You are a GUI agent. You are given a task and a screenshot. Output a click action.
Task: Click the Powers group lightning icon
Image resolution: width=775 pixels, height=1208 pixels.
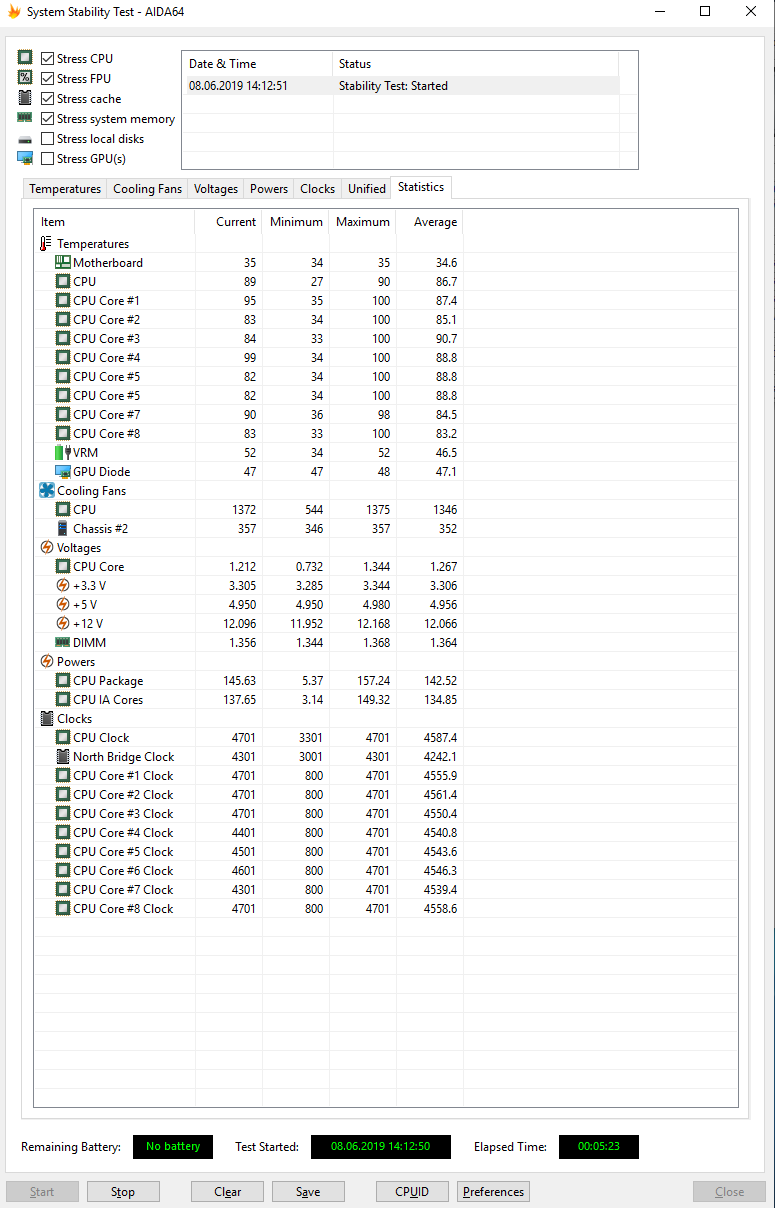click(x=46, y=662)
